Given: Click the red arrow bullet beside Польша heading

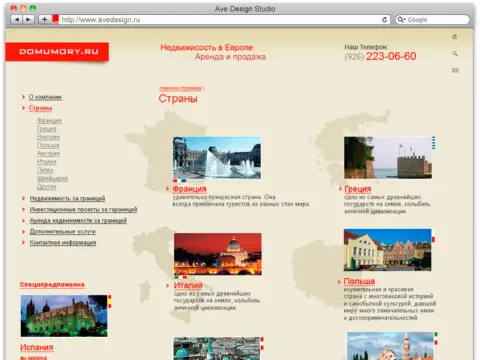Looking at the screenshot, I should point(339,282).
